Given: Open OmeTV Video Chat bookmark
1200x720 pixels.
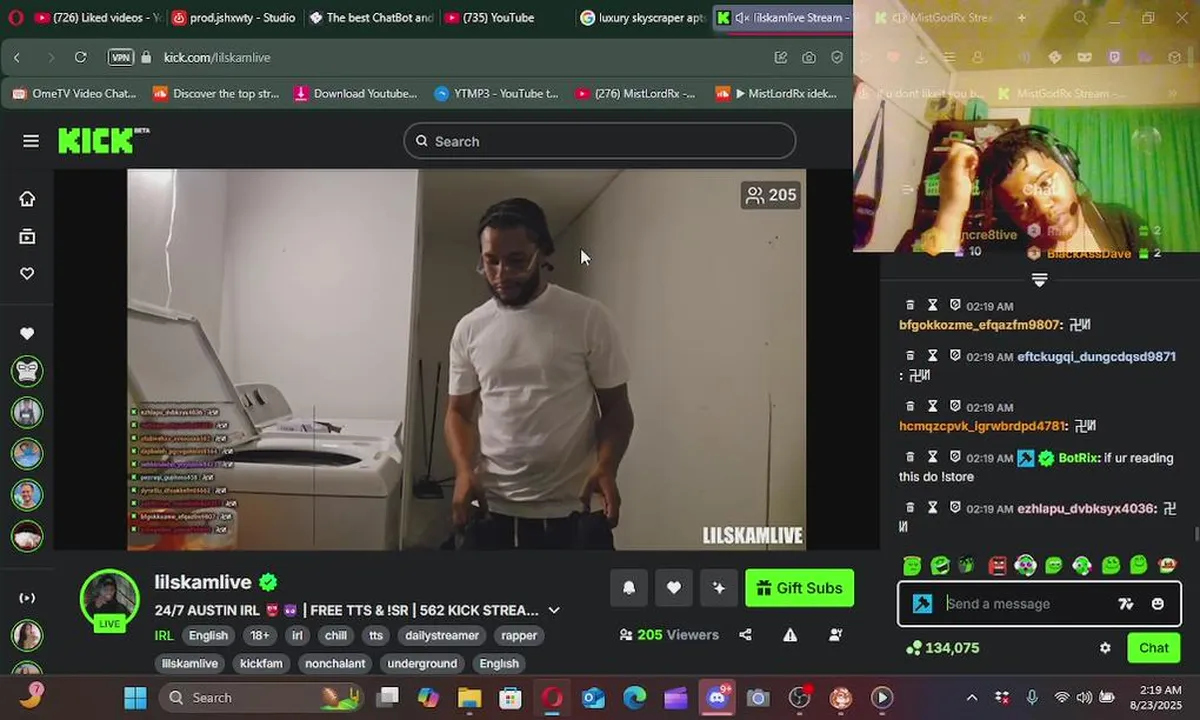Looking at the screenshot, I should tap(73, 94).
